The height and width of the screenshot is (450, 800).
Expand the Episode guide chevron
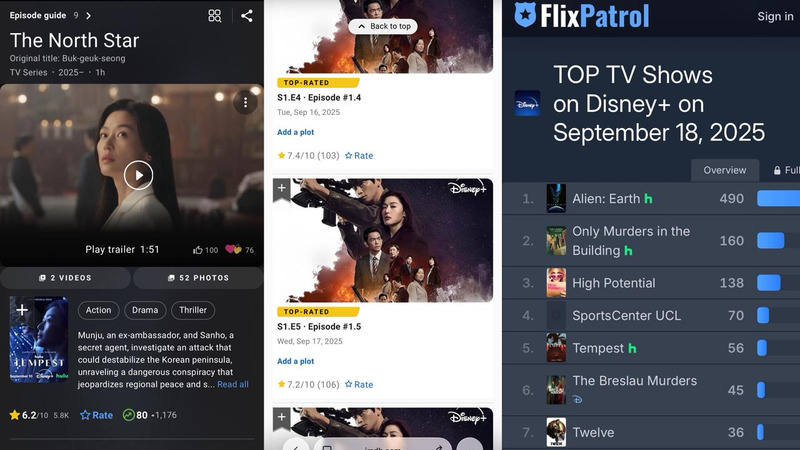(x=88, y=16)
